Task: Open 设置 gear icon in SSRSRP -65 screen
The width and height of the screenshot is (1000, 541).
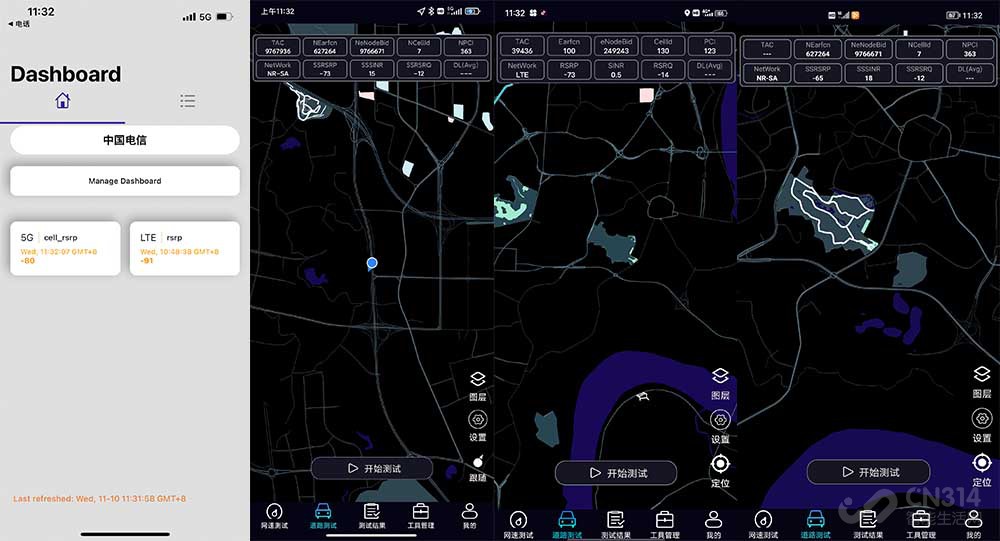Action: coord(982,426)
